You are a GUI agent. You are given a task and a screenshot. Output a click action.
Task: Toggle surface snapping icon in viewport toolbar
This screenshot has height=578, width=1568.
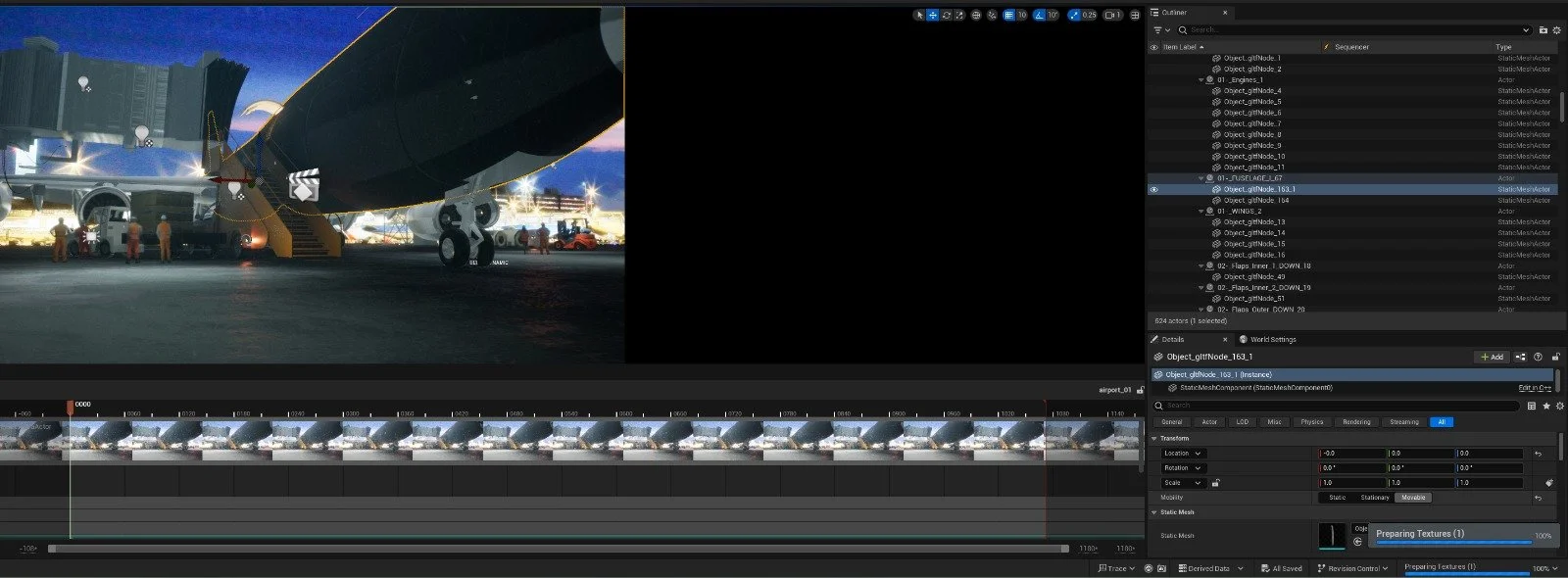(992, 15)
